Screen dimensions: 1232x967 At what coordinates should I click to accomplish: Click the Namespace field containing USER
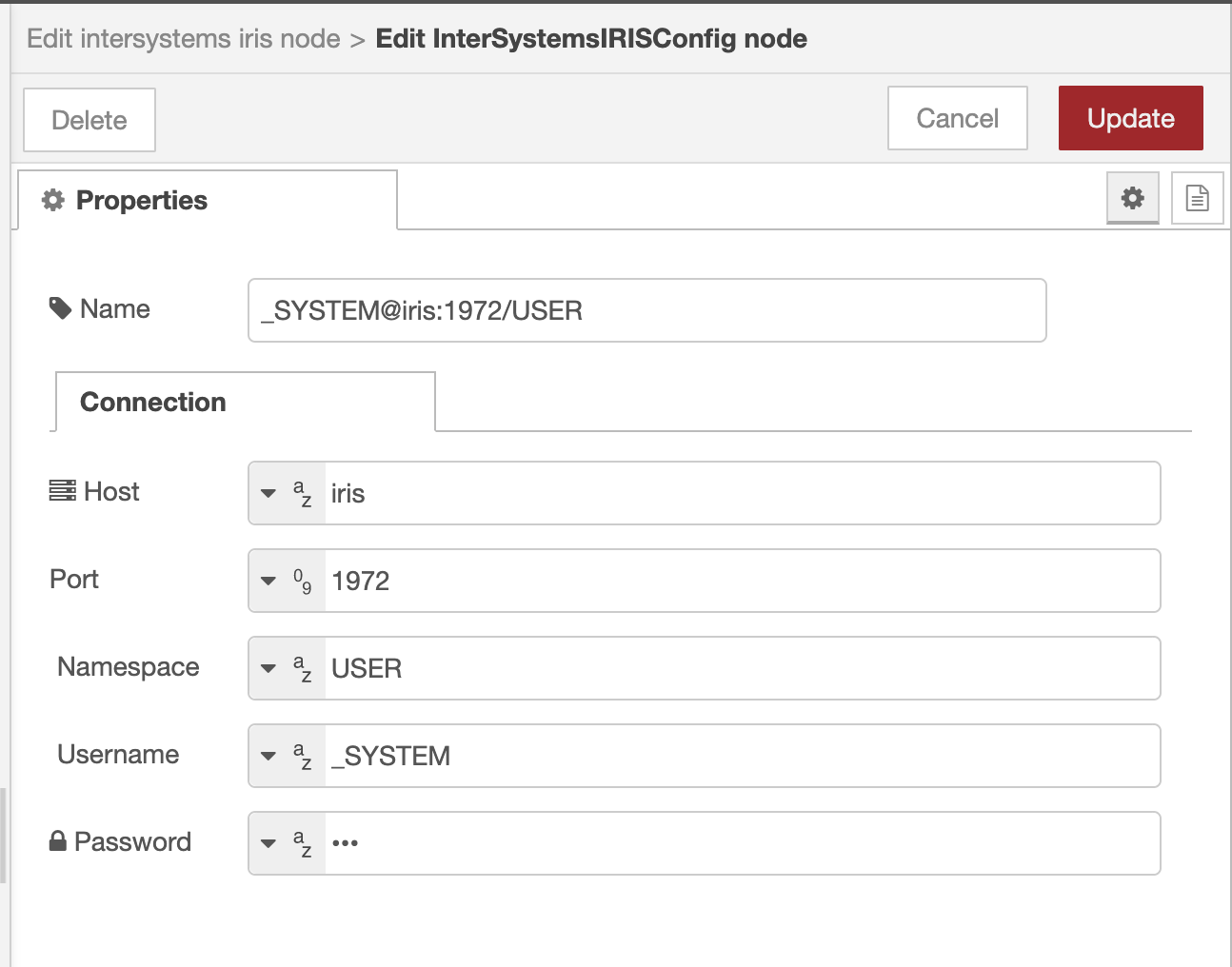pyautogui.click(x=742, y=668)
